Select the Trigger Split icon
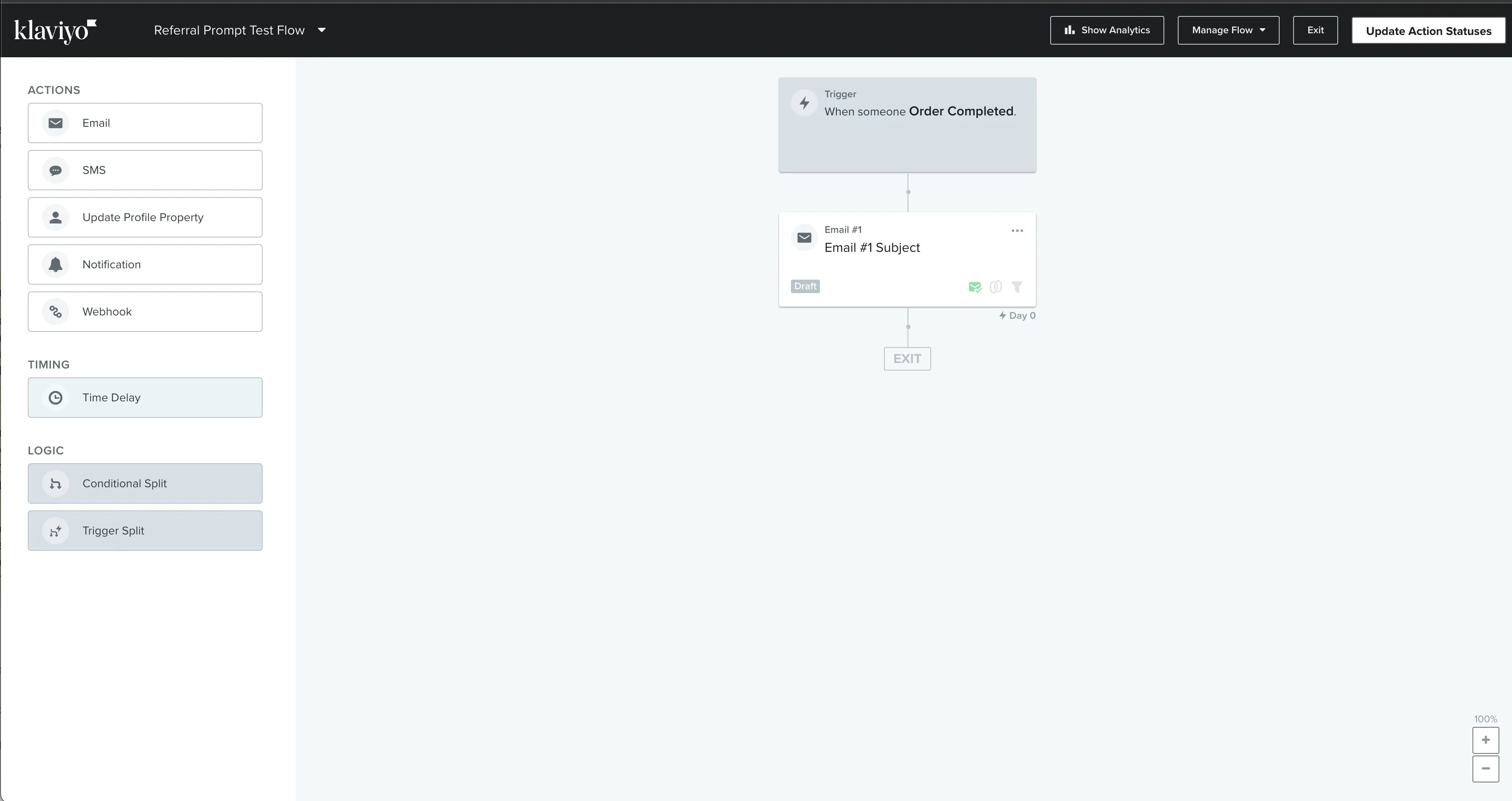This screenshot has width=1512, height=801. 56,531
